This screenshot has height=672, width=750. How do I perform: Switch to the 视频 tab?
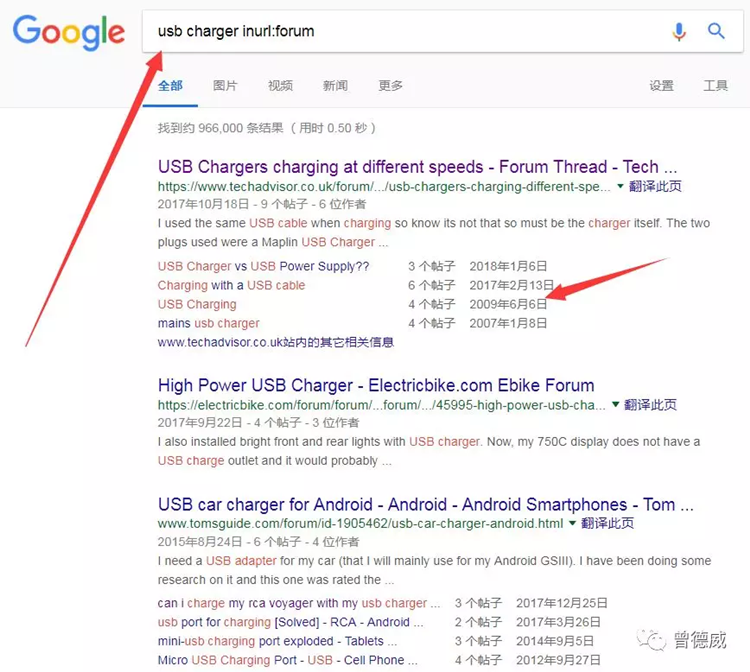[280, 86]
